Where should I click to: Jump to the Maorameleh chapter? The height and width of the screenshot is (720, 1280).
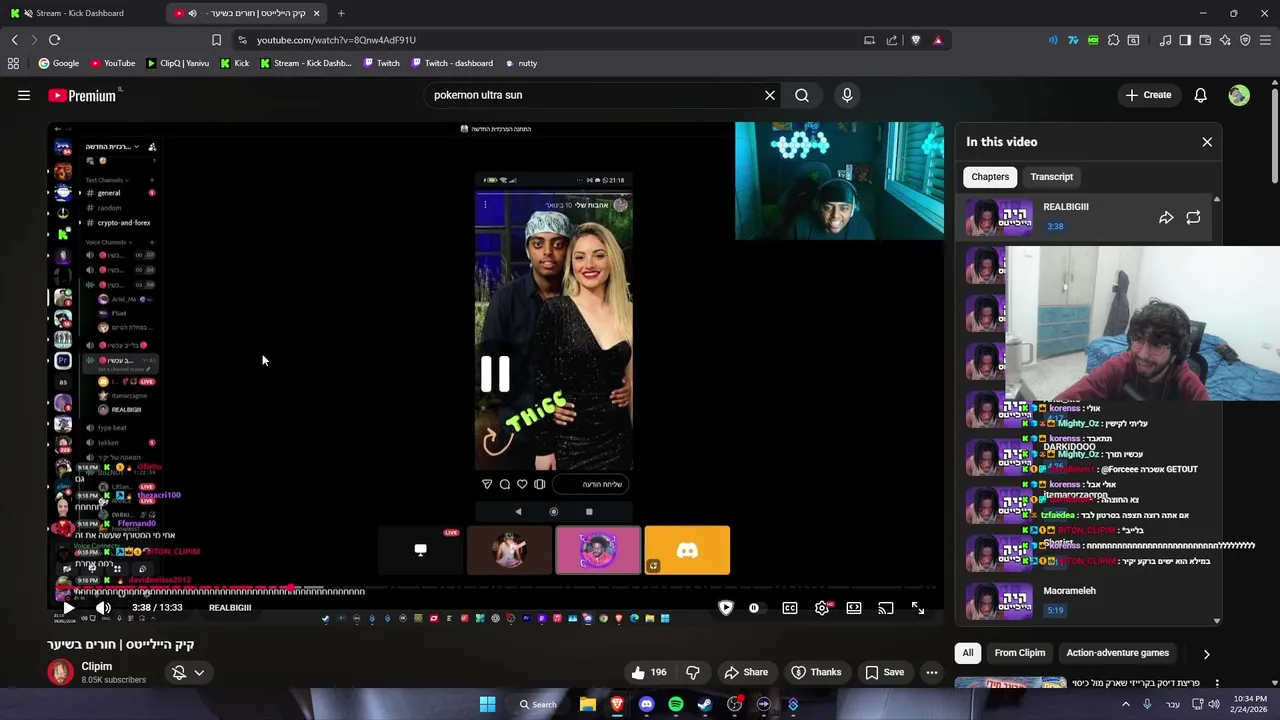1088,600
